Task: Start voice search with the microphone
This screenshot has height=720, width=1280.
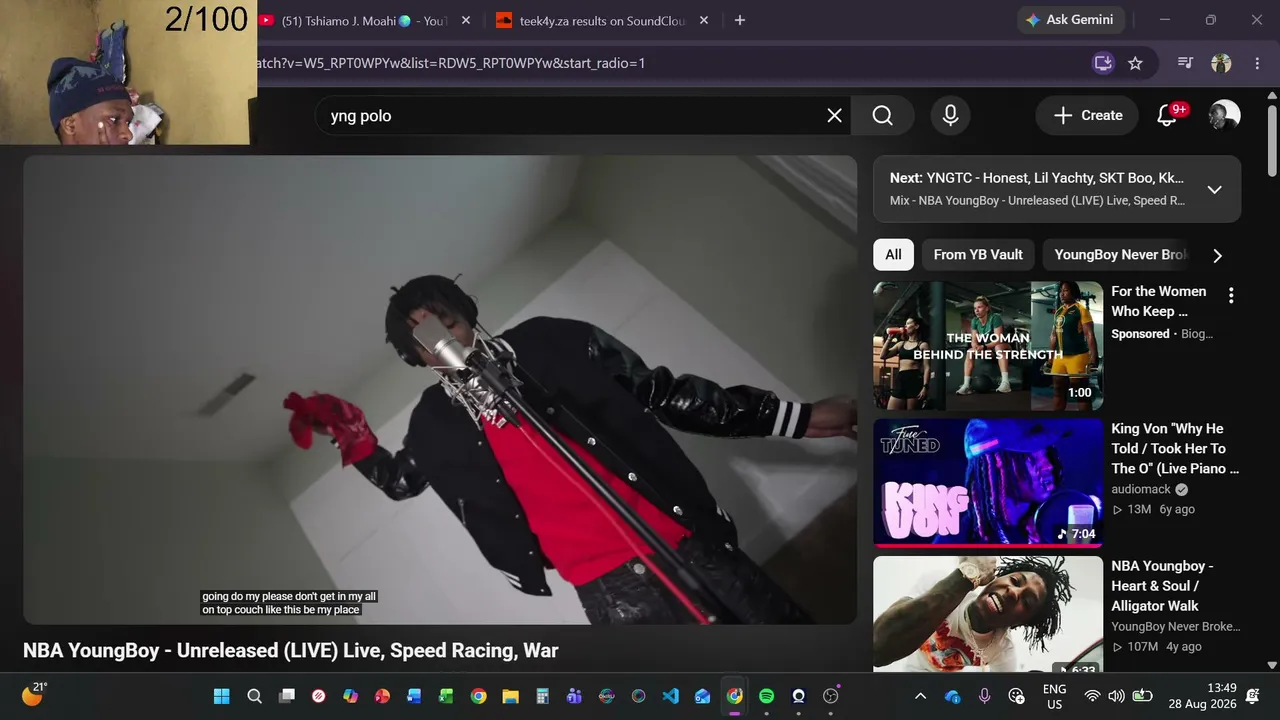Action: coord(951,116)
